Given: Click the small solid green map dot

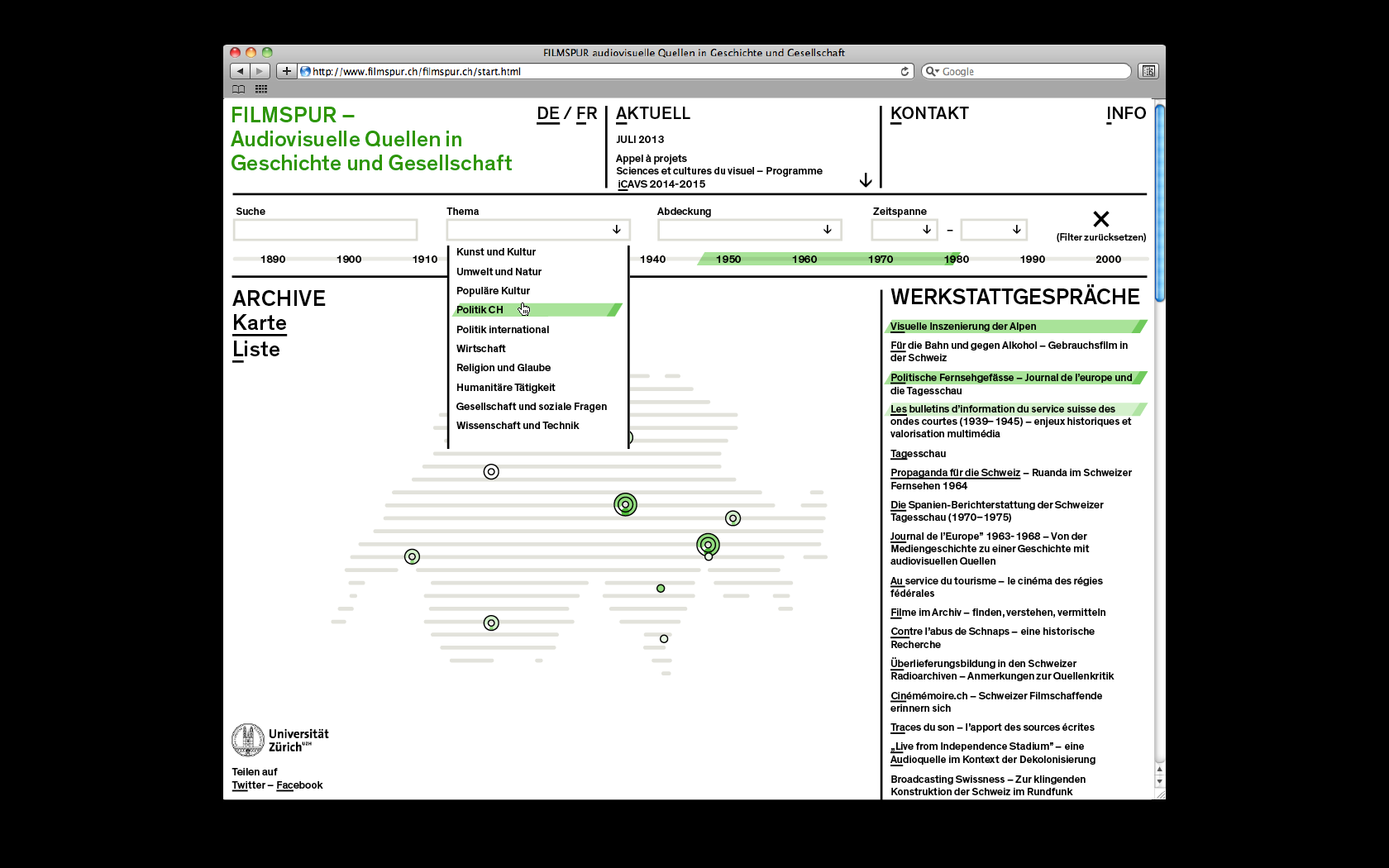Looking at the screenshot, I should [x=661, y=589].
